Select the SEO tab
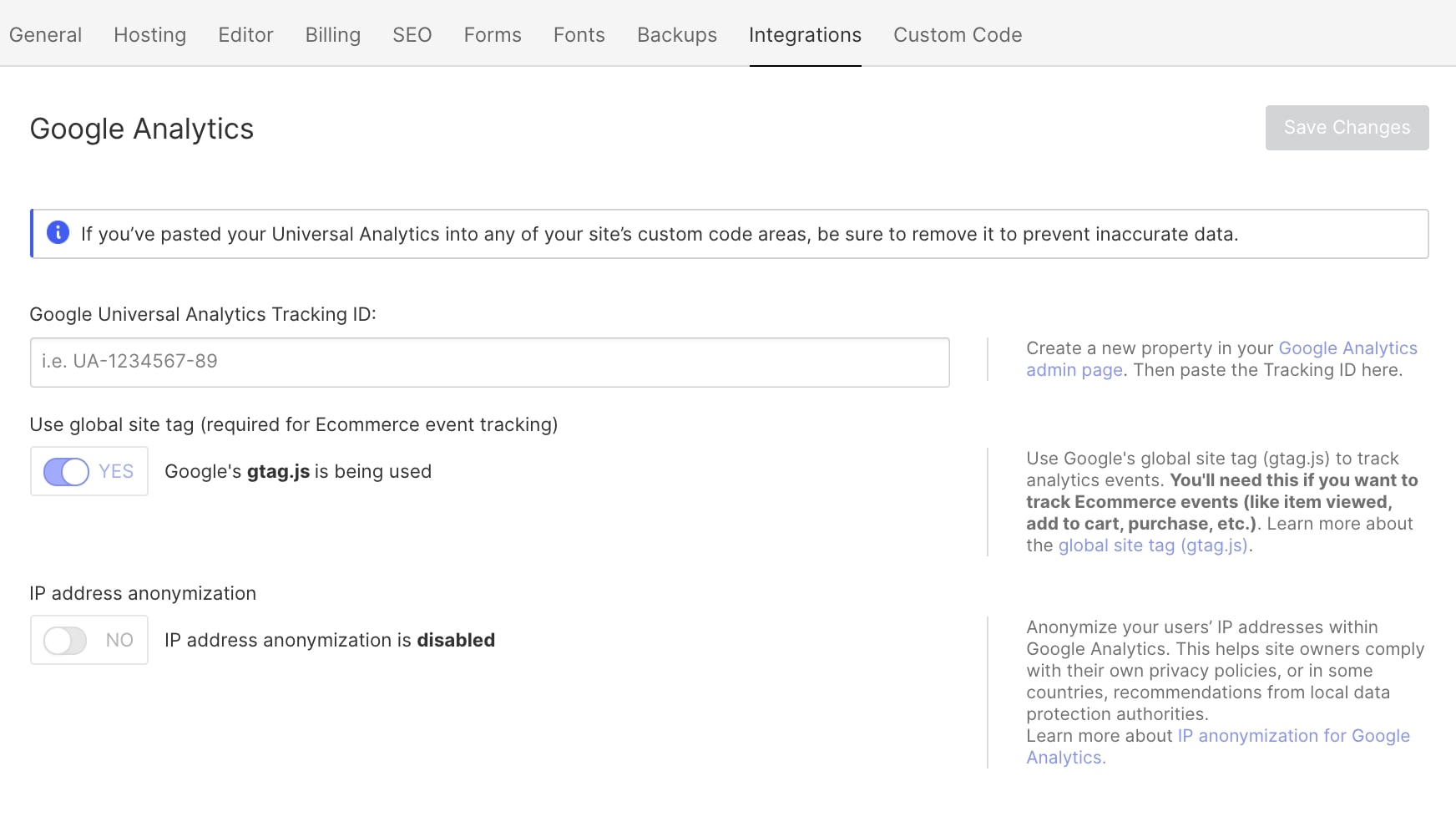 [412, 34]
